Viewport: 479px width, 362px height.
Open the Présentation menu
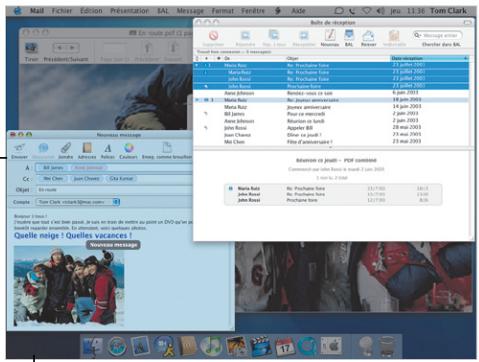click(130, 11)
